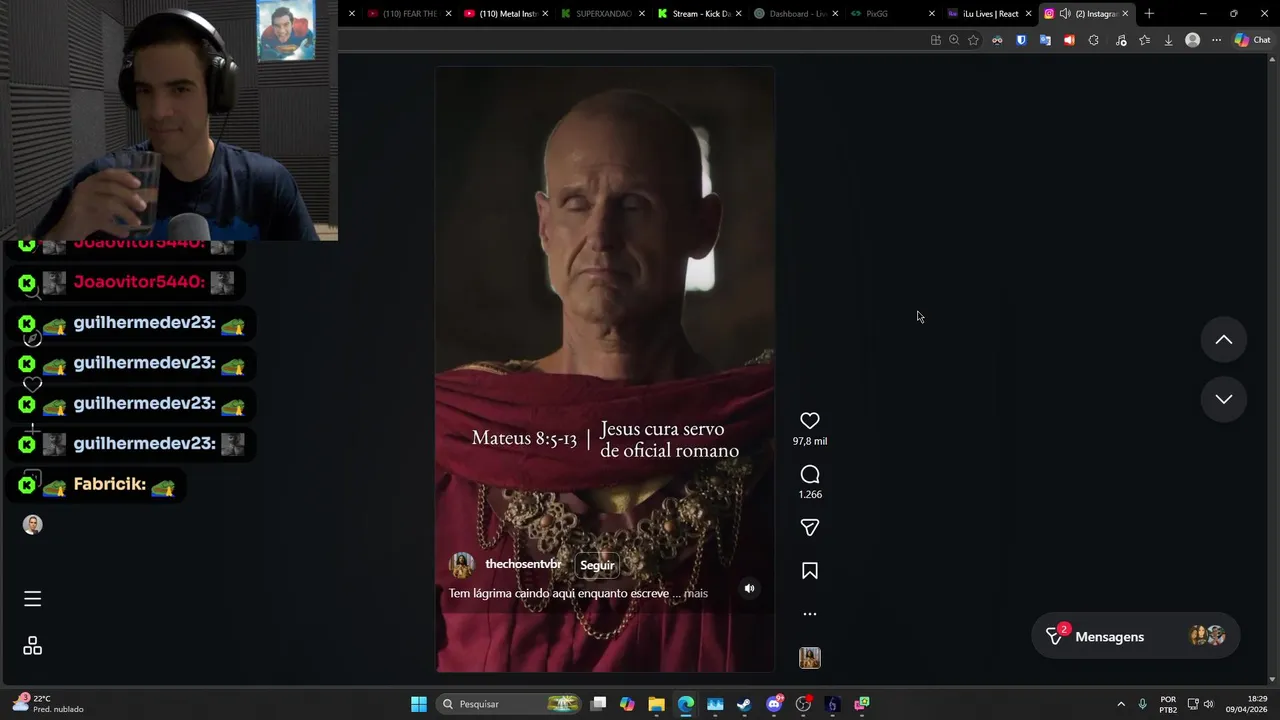1280x720 pixels.
Task: Toggle the reel's sound speaker button
Action: [749, 589]
